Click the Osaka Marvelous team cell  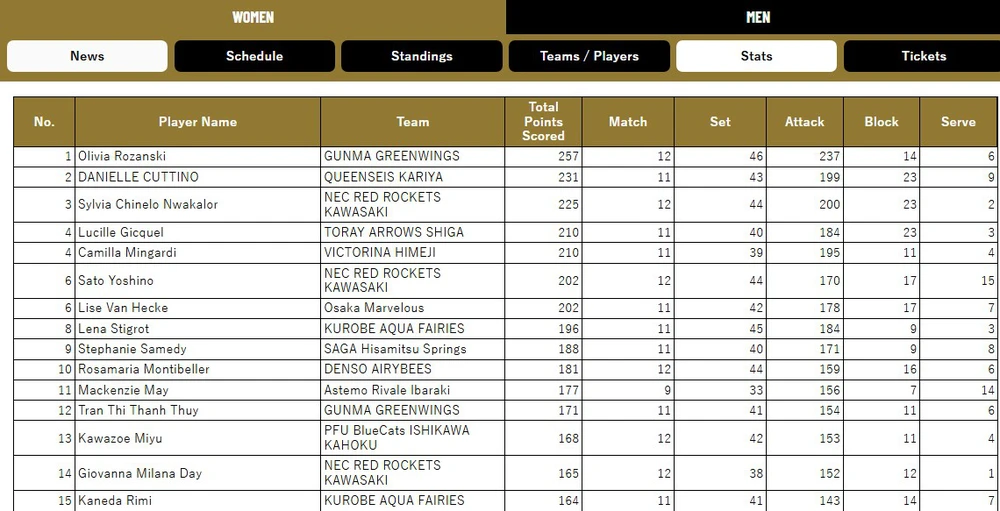pyautogui.click(x=374, y=308)
